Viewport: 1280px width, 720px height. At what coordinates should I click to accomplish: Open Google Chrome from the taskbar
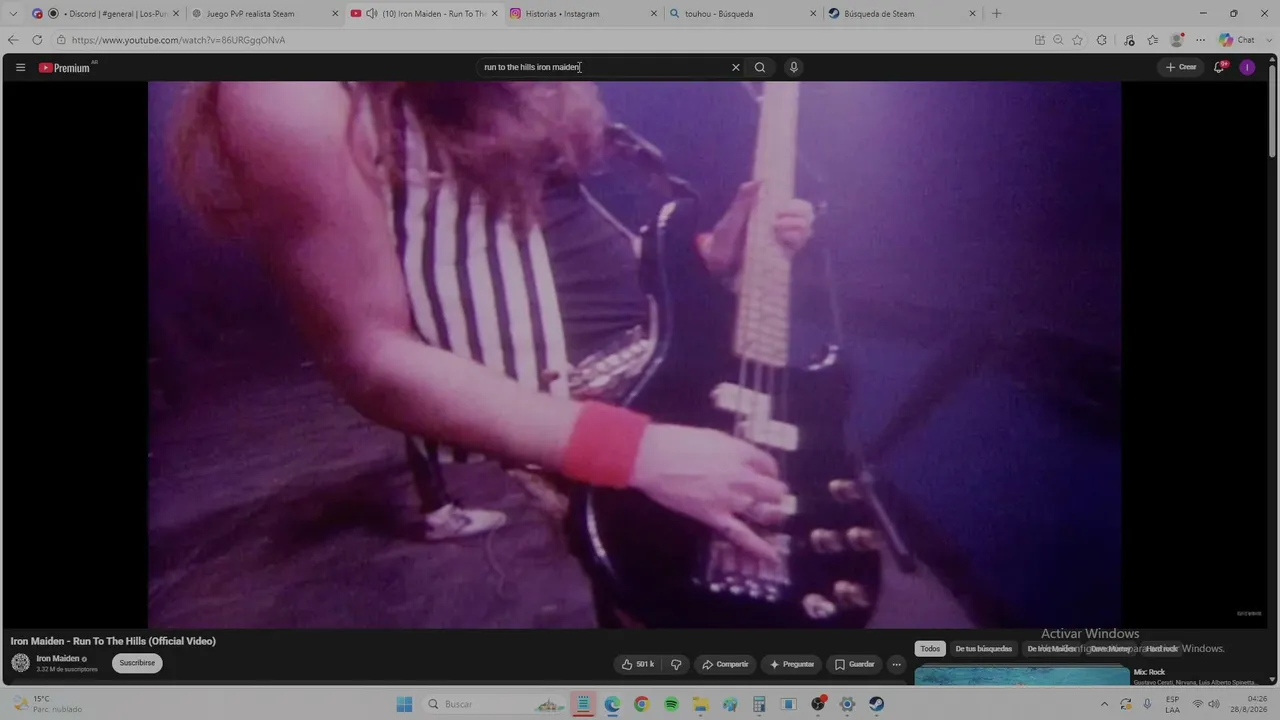pos(641,704)
